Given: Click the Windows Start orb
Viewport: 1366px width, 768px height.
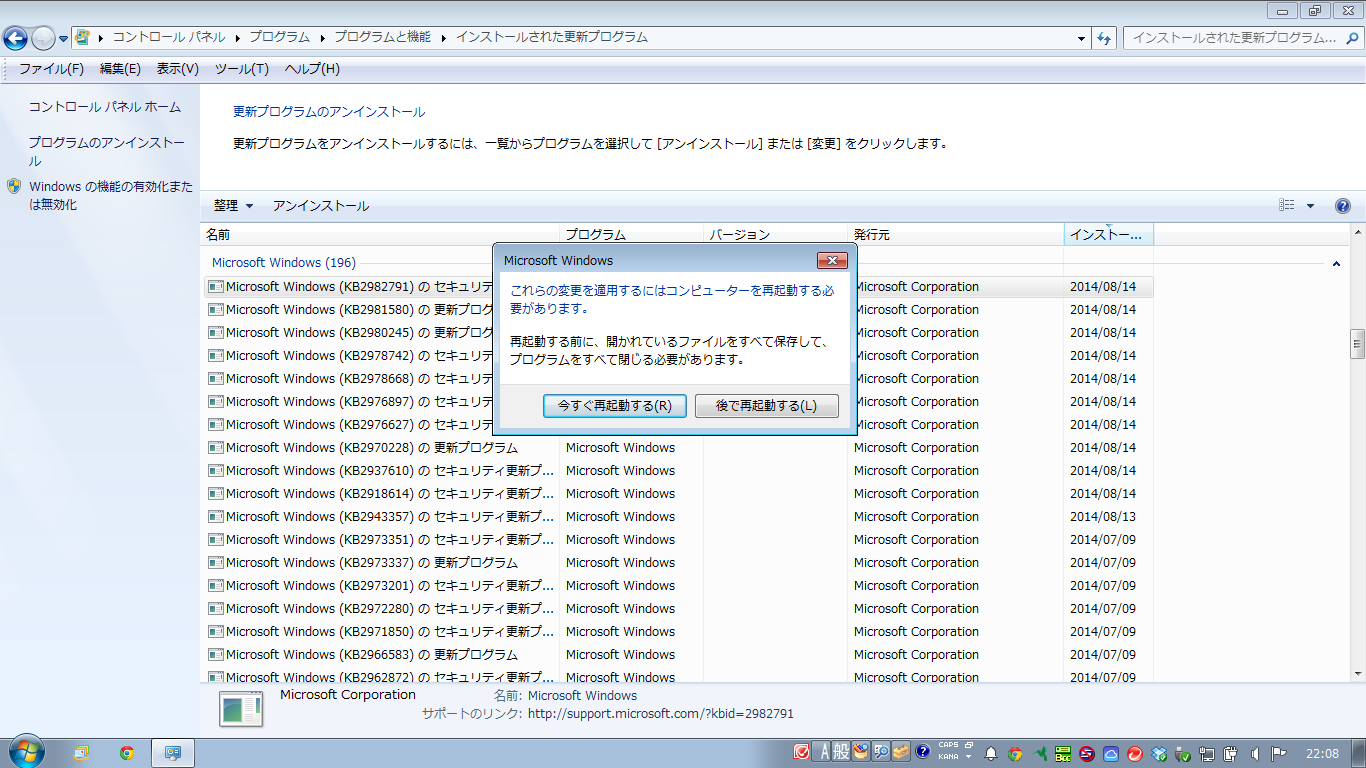Looking at the screenshot, I should 25,753.
